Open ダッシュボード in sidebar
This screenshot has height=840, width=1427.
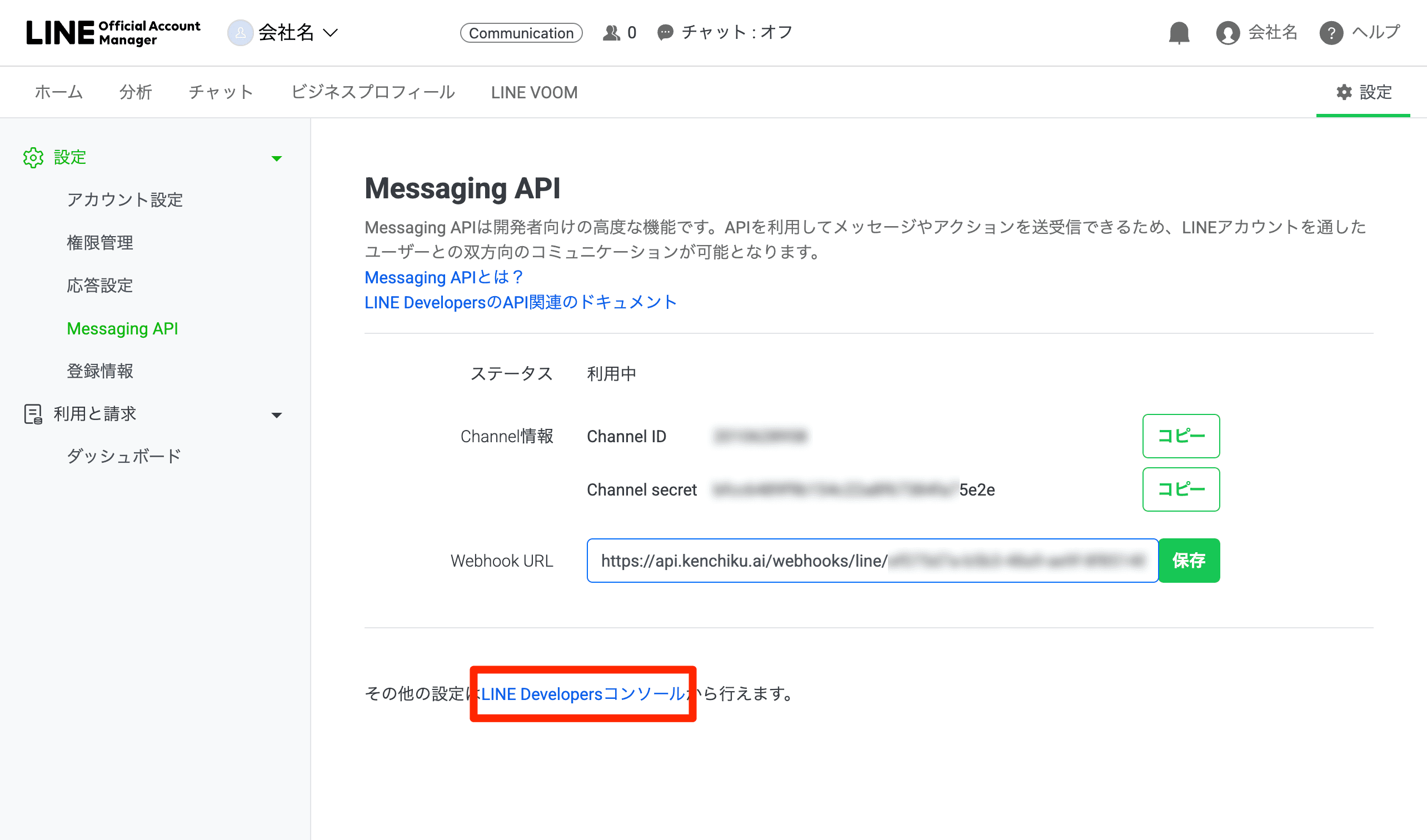(123, 457)
